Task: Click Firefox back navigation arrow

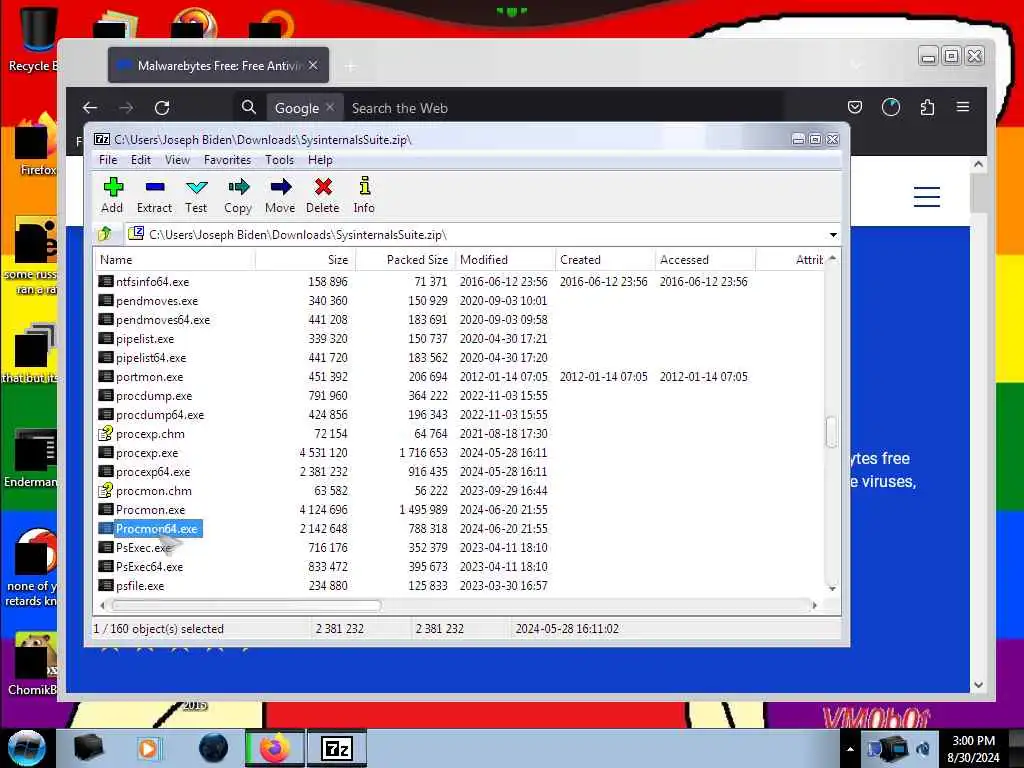Action: pos(90,108)
